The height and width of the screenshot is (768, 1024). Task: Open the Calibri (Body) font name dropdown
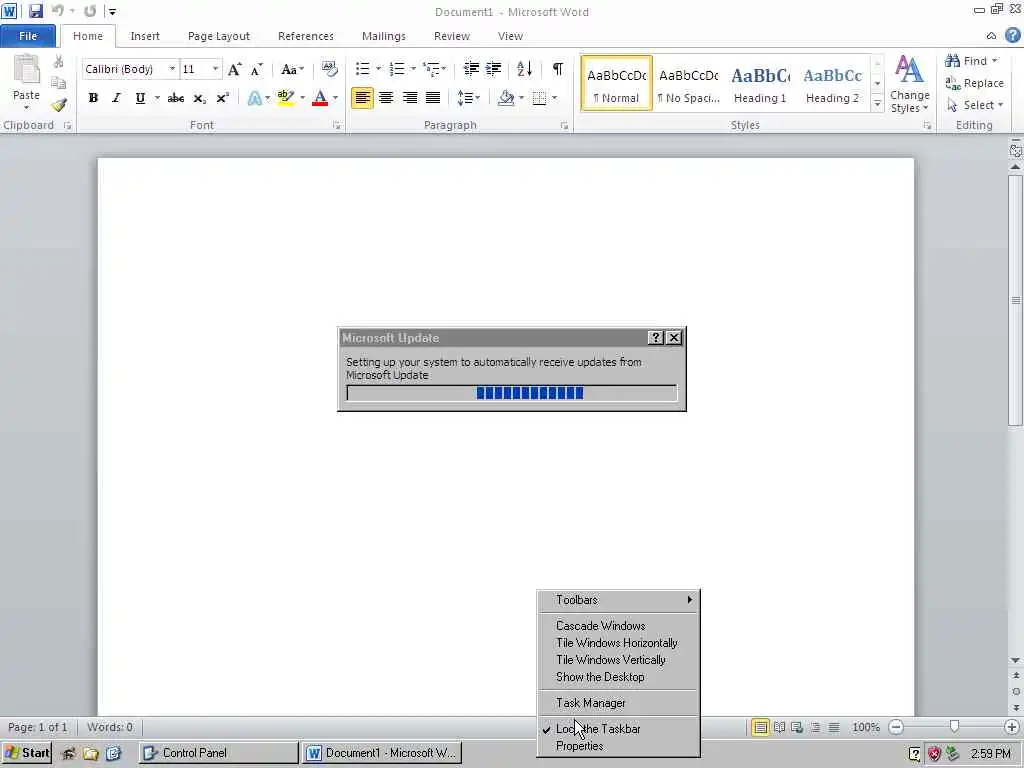[172, 69]
